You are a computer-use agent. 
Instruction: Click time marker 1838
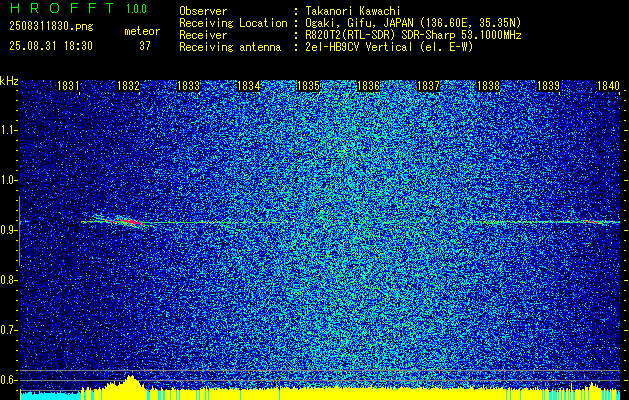coord(488,86)
